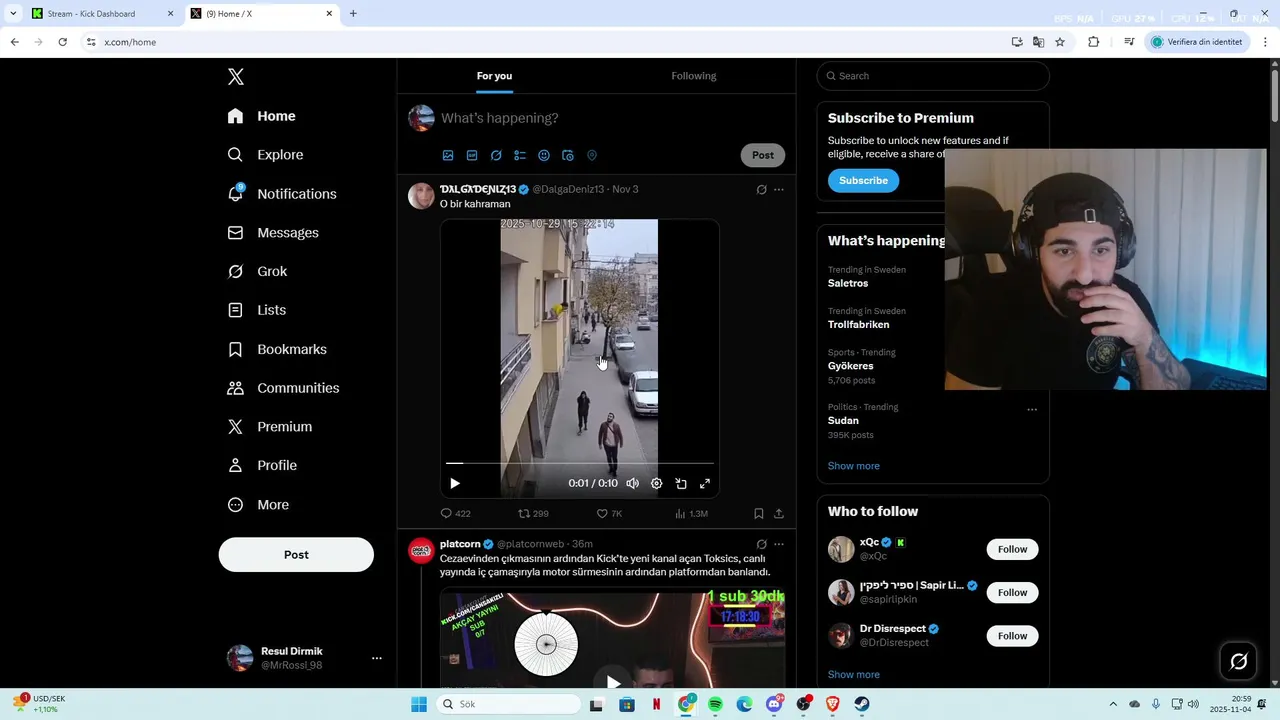Click the video progress bar

click(x=580, y=463)
